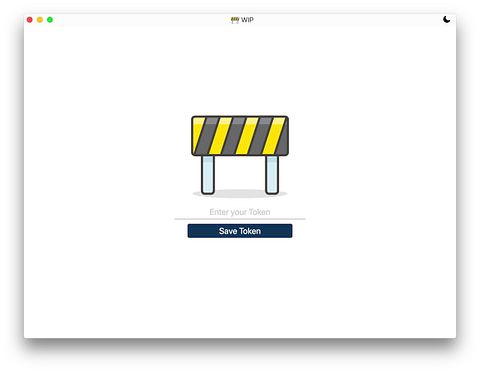
Task: Submit using the dark blue Save Token button
Action: coord(240,231)
